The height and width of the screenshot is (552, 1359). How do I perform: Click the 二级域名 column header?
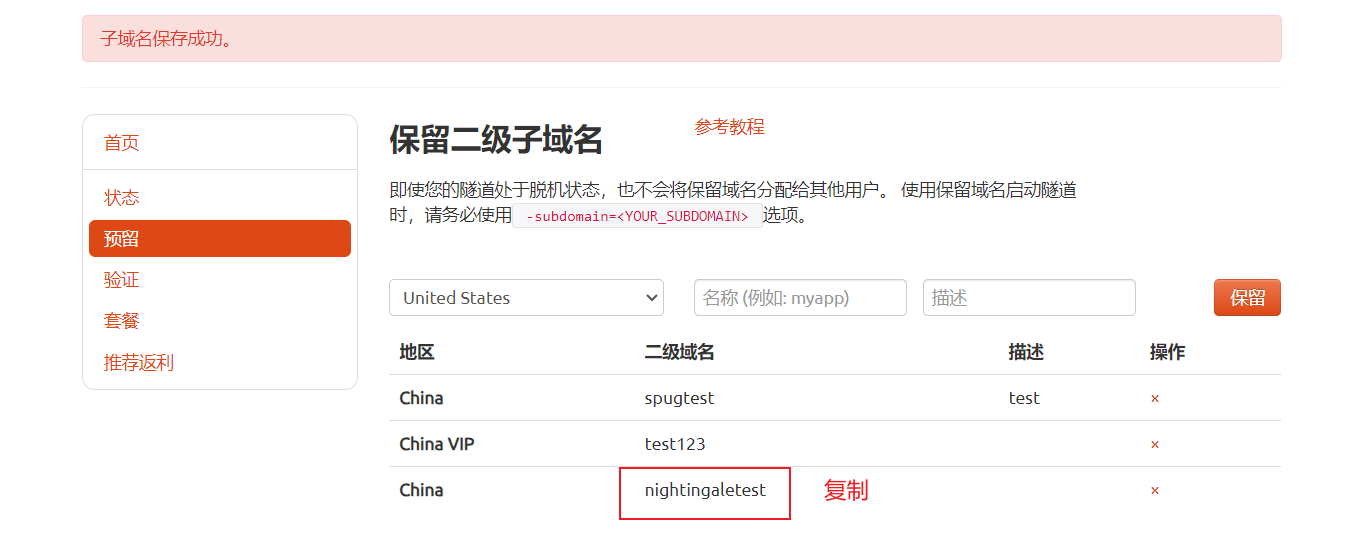click(x=680, y=352)
